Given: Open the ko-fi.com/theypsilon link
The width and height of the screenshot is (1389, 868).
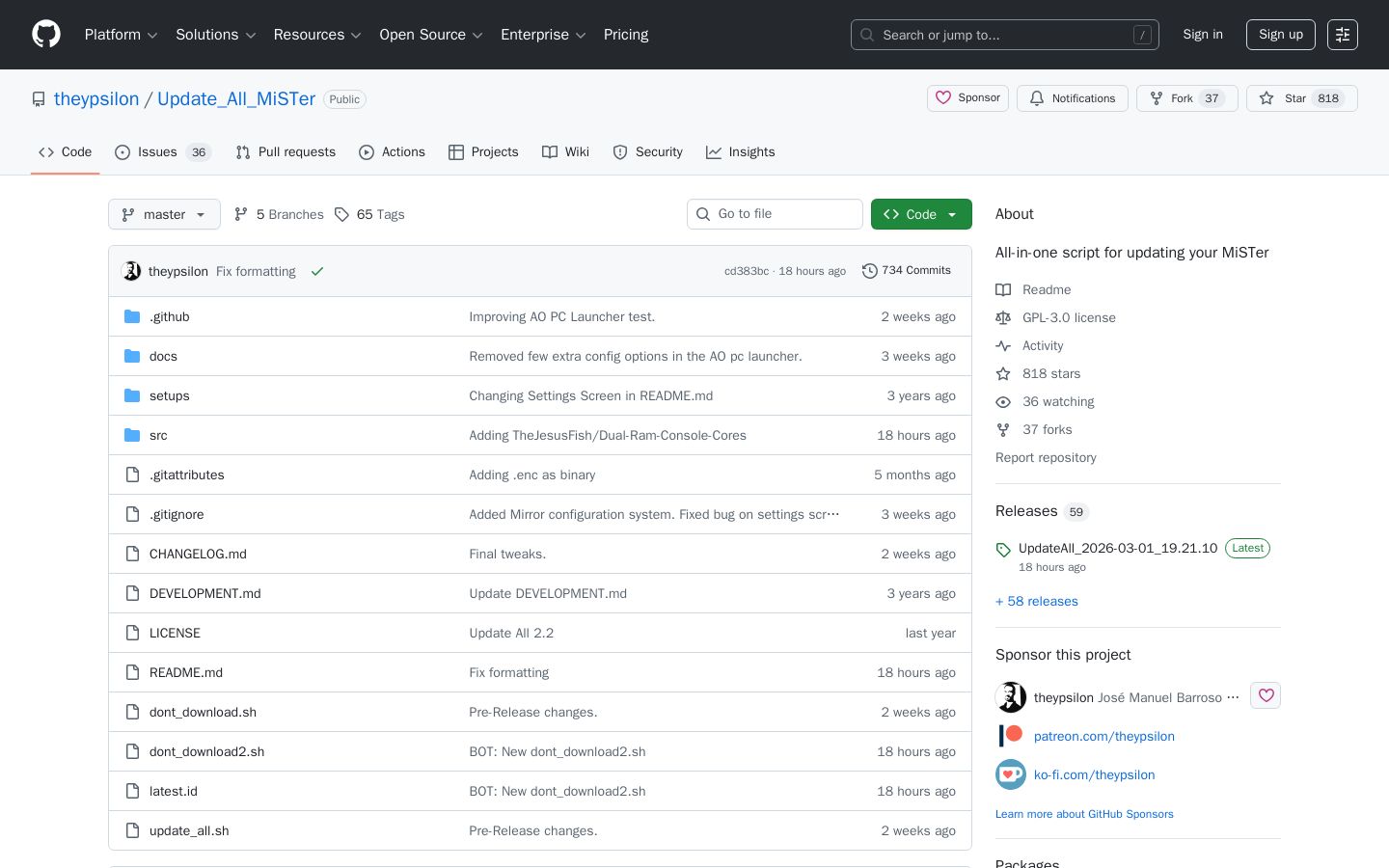Looking at the screenshot, I should tap(1095, 774).
